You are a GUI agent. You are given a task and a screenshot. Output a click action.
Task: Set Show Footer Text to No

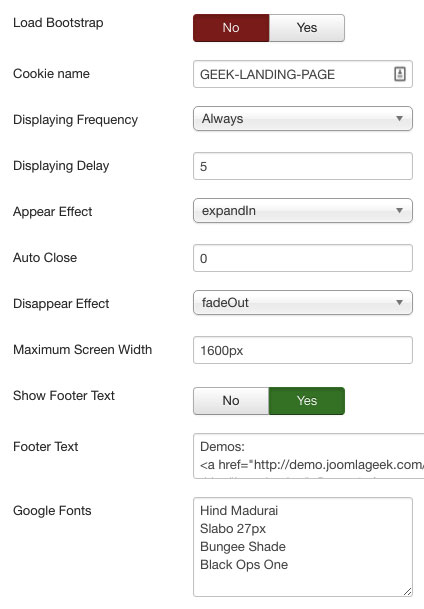(x=231, y=401)
